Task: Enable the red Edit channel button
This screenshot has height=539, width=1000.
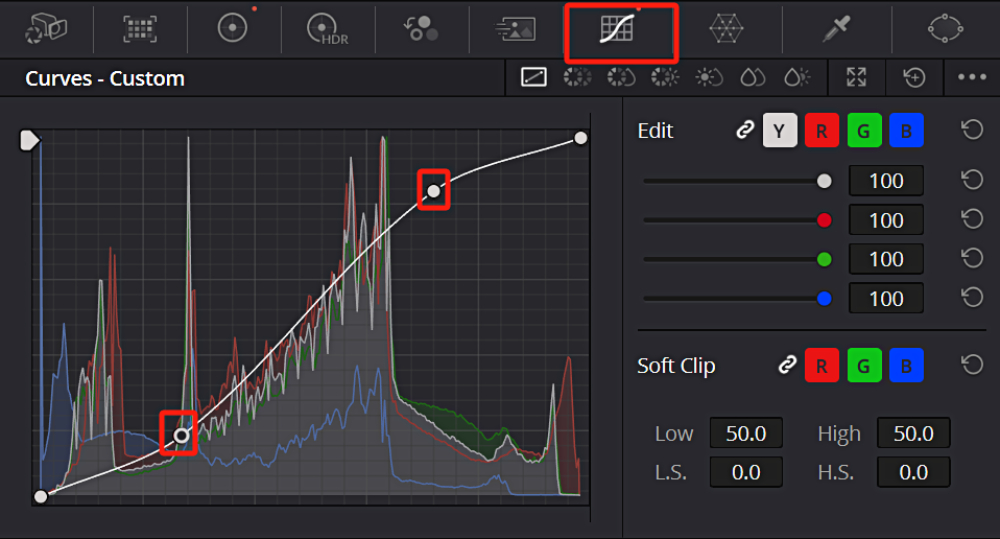Action: pos(821,131)
